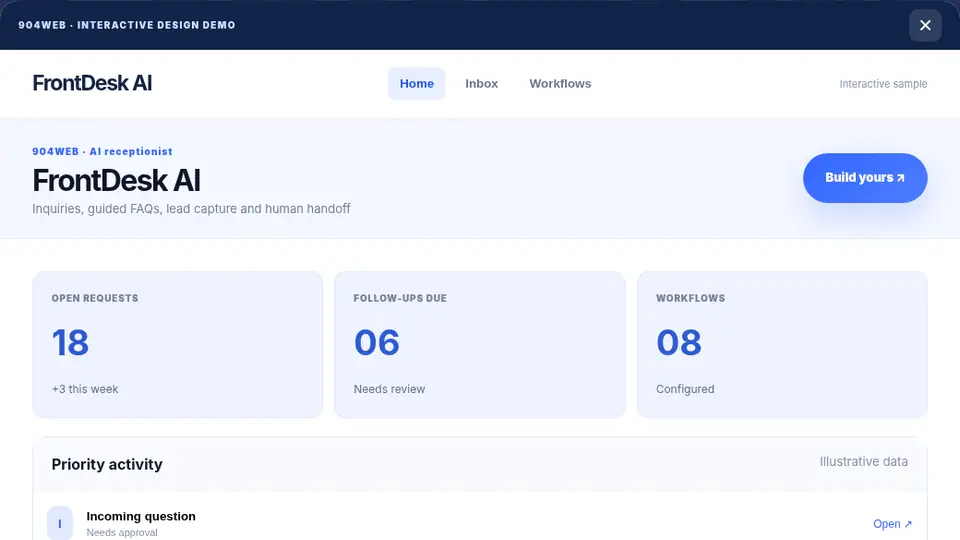Screen dimensions: 960x540
Task: Click the +3 this week text
Action: 85,389
